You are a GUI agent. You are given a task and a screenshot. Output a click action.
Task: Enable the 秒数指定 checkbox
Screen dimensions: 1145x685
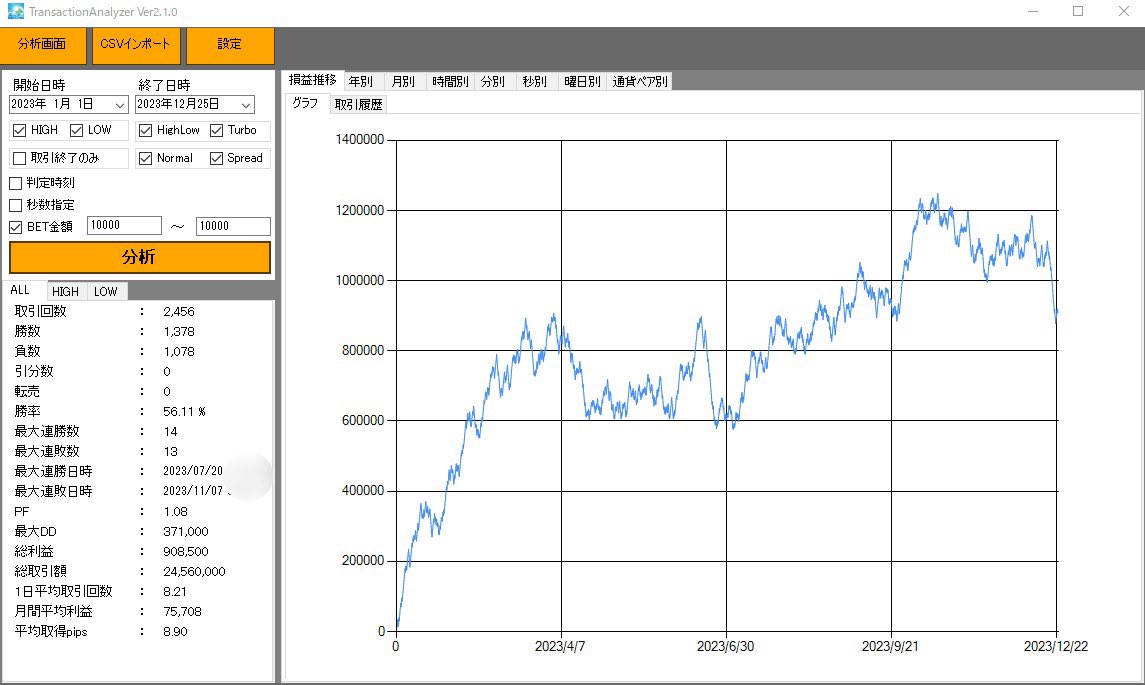(15, 205)
